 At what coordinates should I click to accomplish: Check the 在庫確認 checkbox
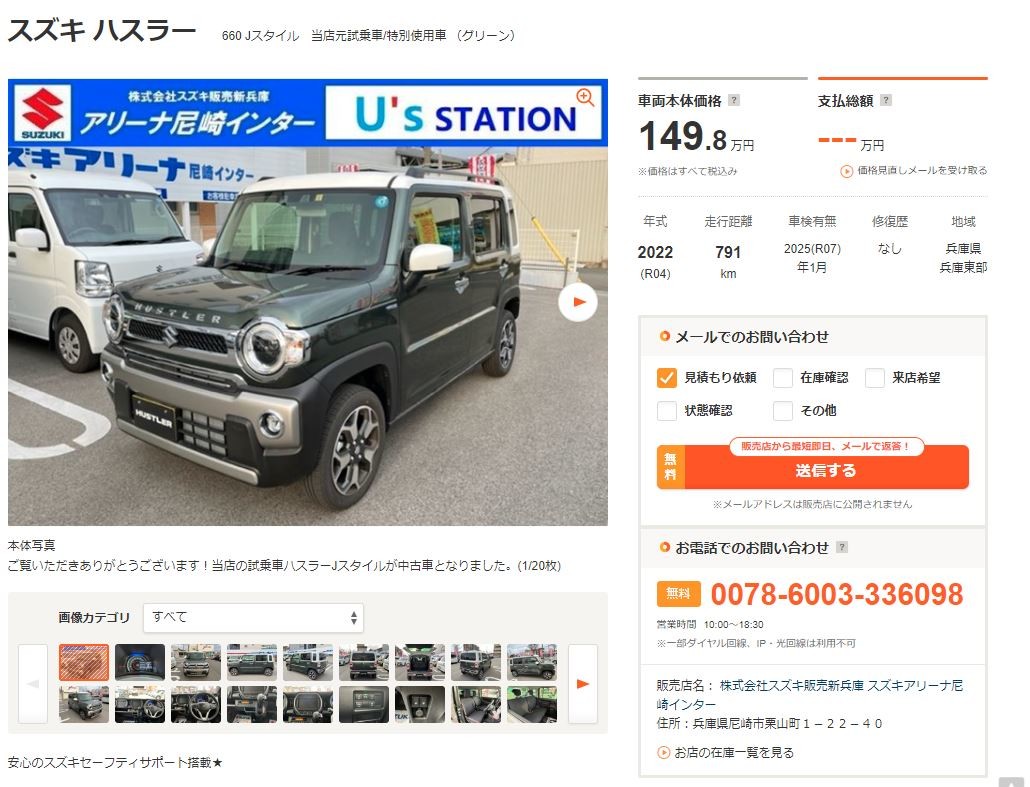click(782, 378)
